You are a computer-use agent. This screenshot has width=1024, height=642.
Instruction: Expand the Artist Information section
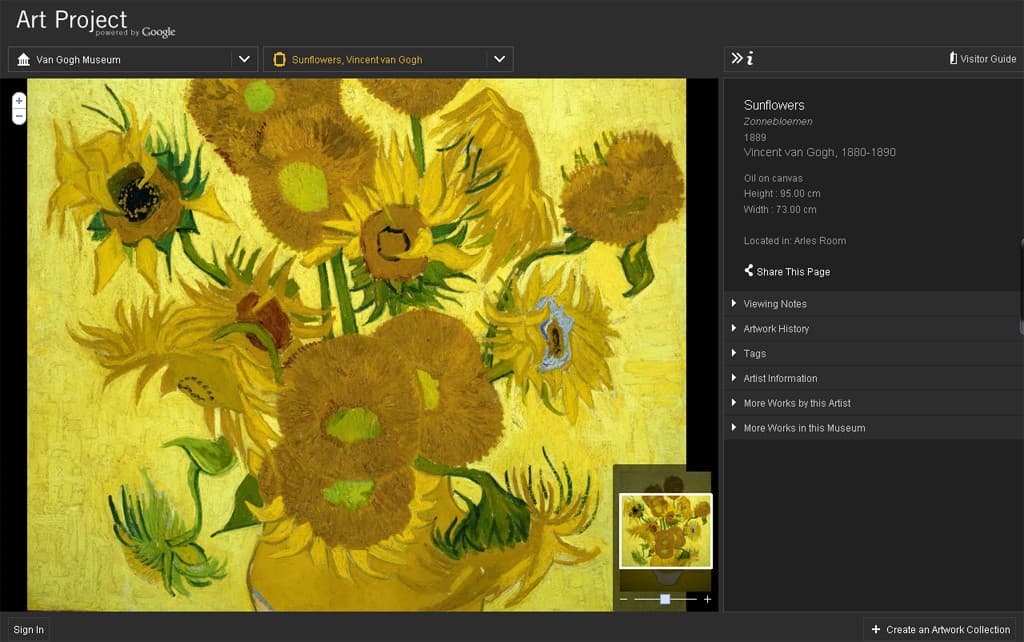click(x=780, y=378)
